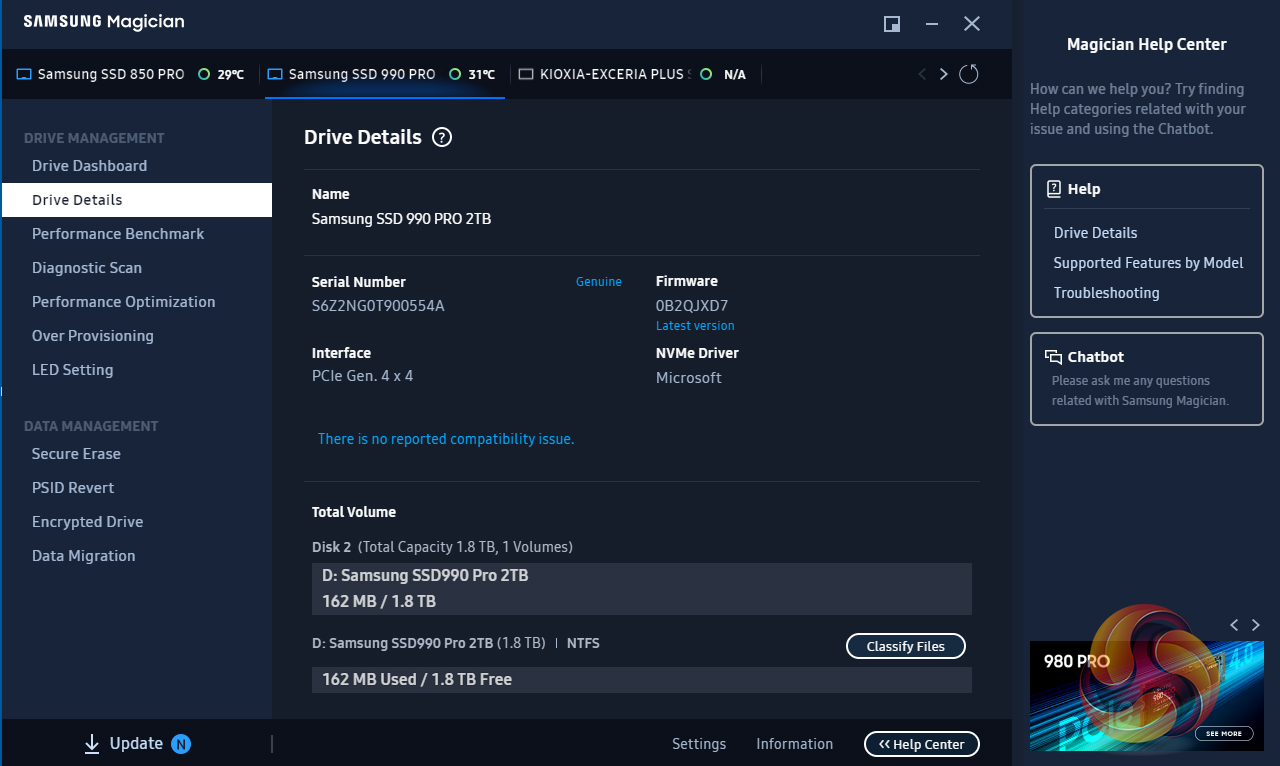Click SEE MORE on the 980 PRO banner
The image size is (1280, 766).
pos(1224,734)
